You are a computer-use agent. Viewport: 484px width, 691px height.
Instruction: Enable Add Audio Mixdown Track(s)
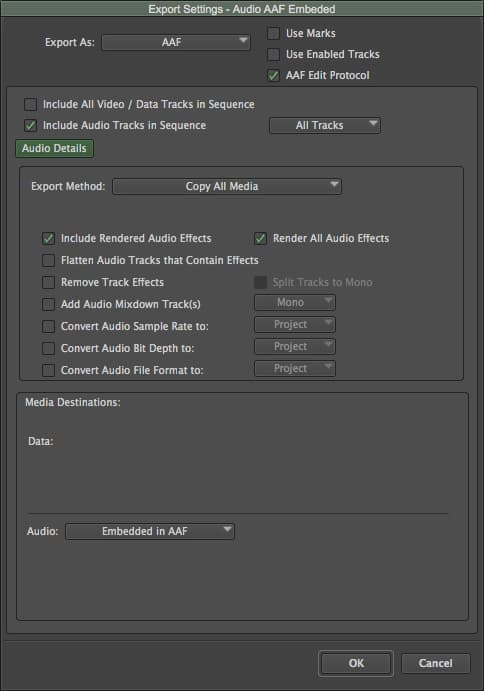[48, 305]
